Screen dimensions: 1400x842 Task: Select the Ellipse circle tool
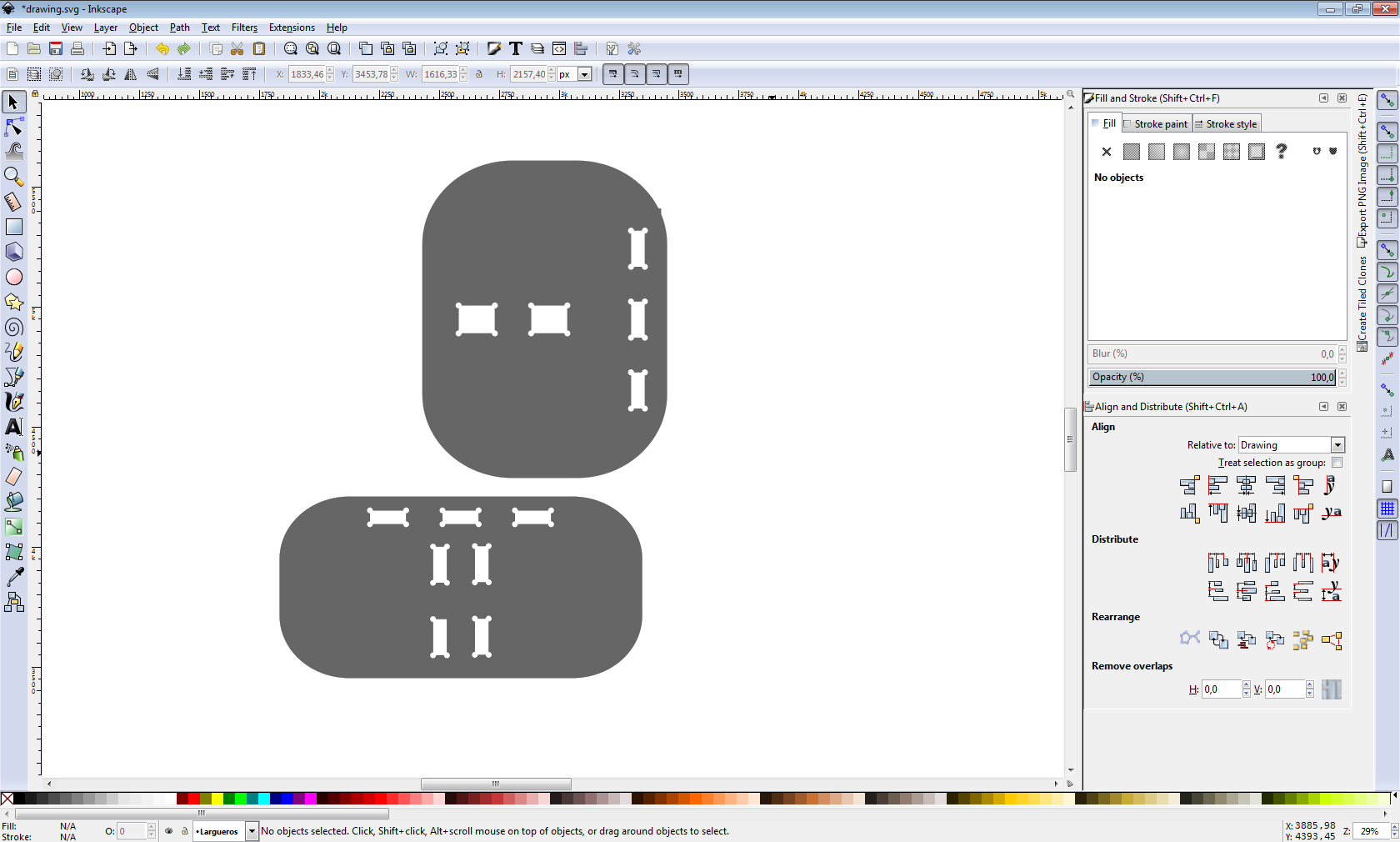[14, 277]
